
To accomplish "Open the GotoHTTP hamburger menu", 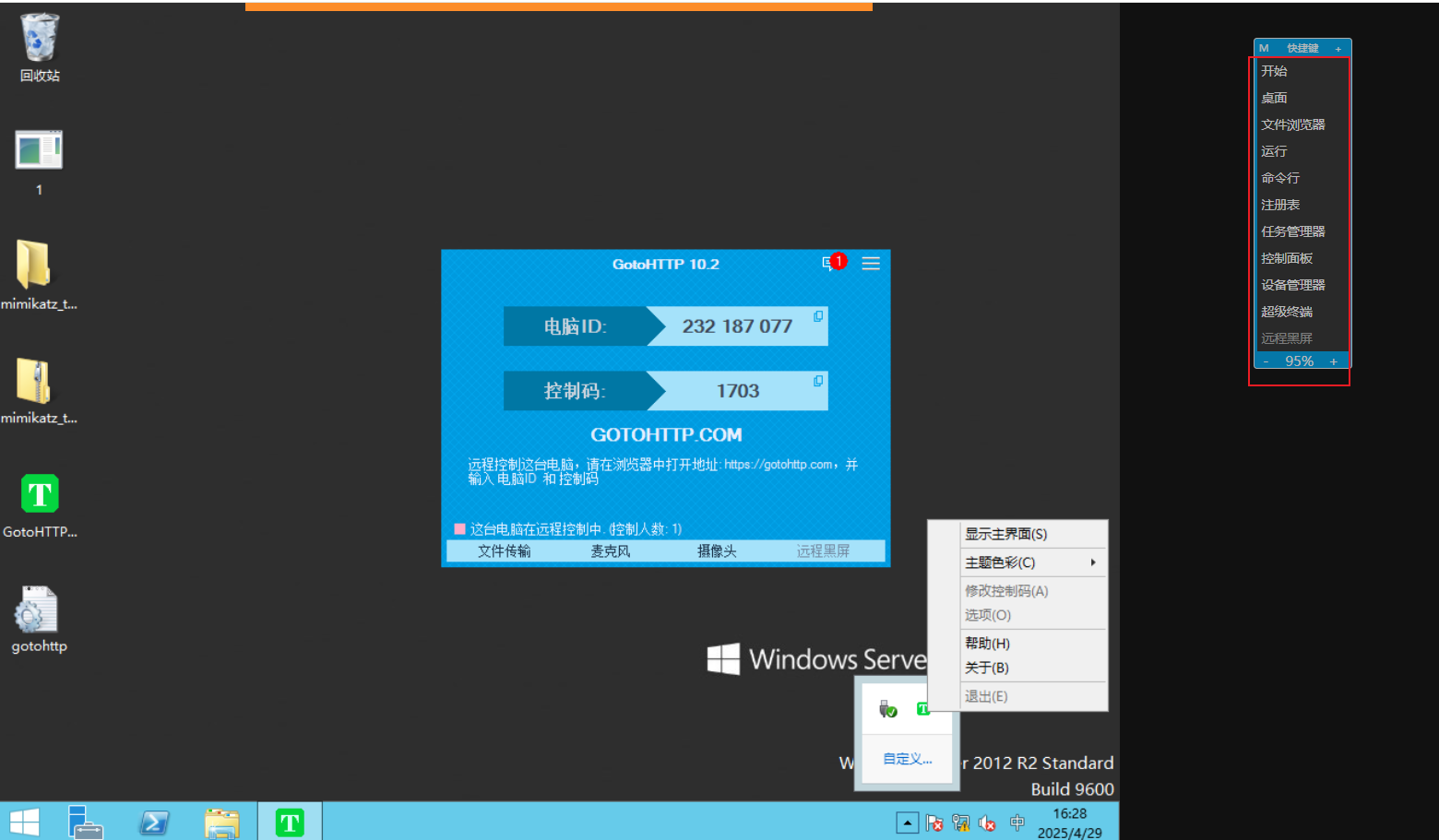I will coord(870,264).
